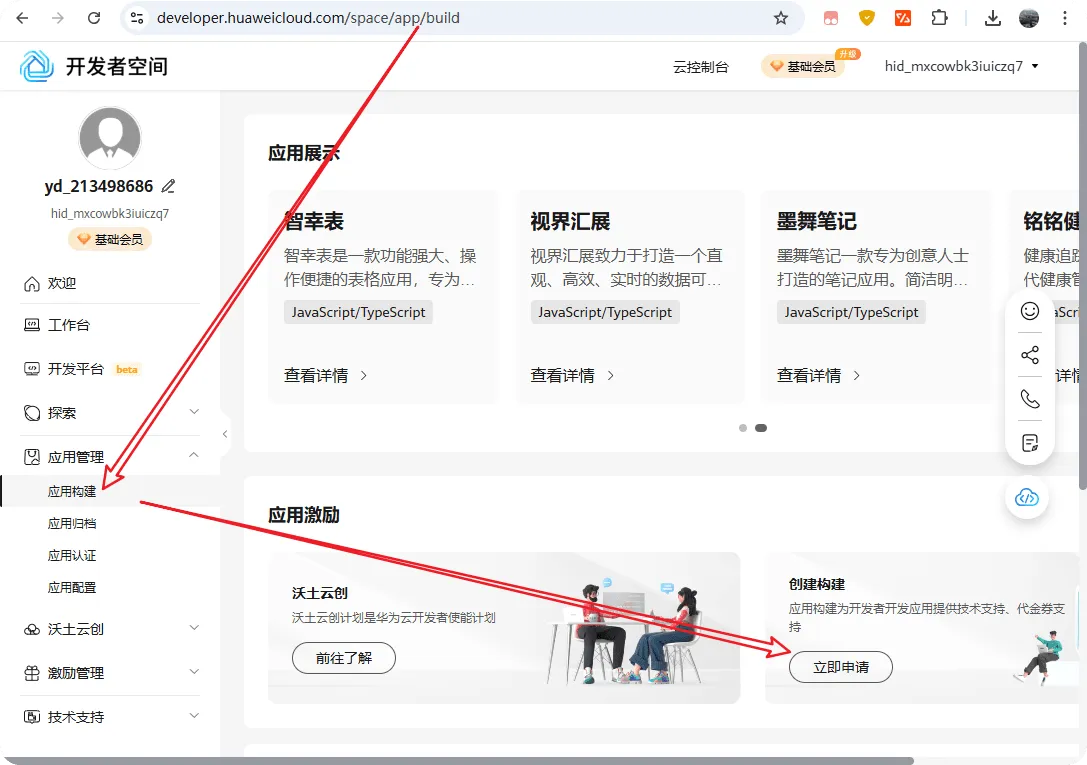Switch to second carousel page dot
This screenshot has width=1087, height=765.
click(760, 428)
